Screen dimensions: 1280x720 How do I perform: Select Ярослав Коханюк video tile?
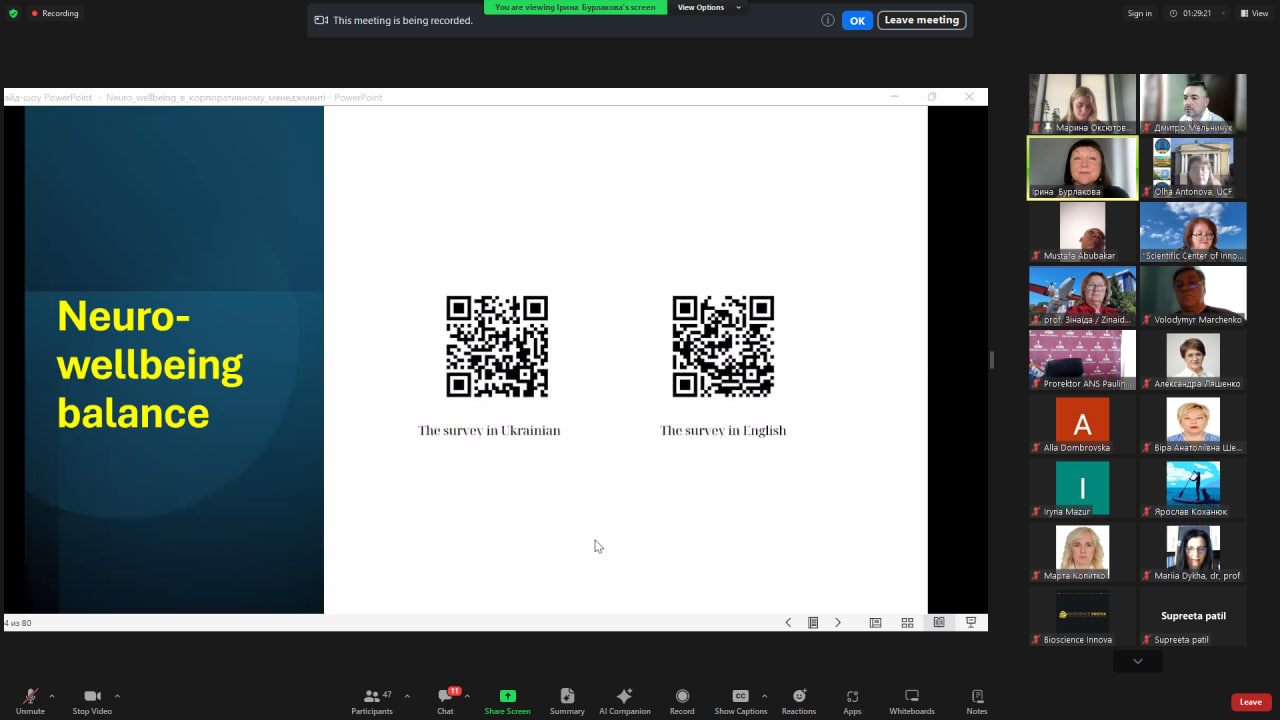click(x=1193, y=488)
